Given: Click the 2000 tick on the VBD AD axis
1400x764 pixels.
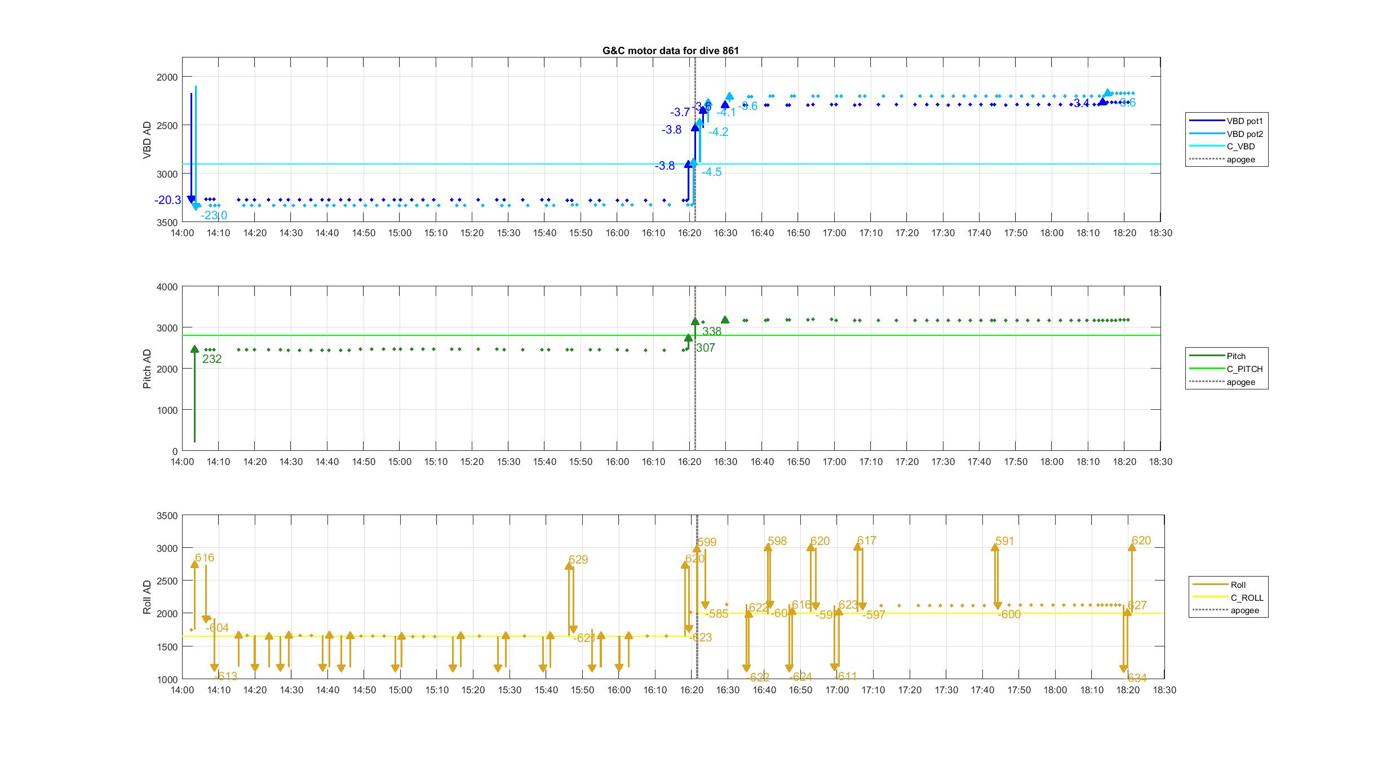Looking at the screenshot, I should tap(167, 77).
